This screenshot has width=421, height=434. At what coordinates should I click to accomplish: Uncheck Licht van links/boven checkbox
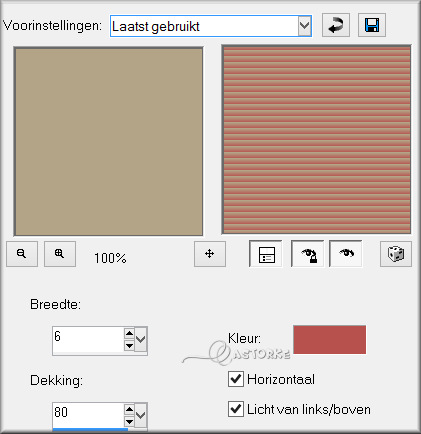[x=236, y=409]
